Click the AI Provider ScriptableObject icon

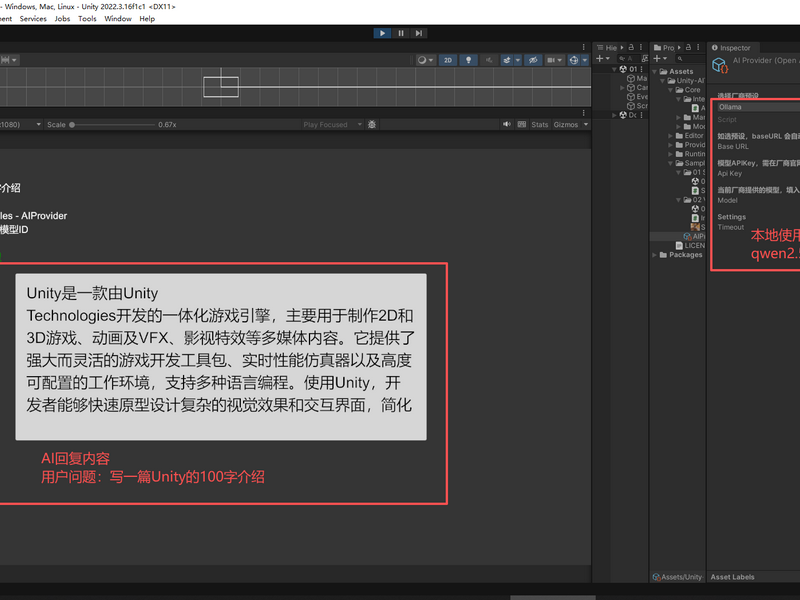(x=720, y=66)
